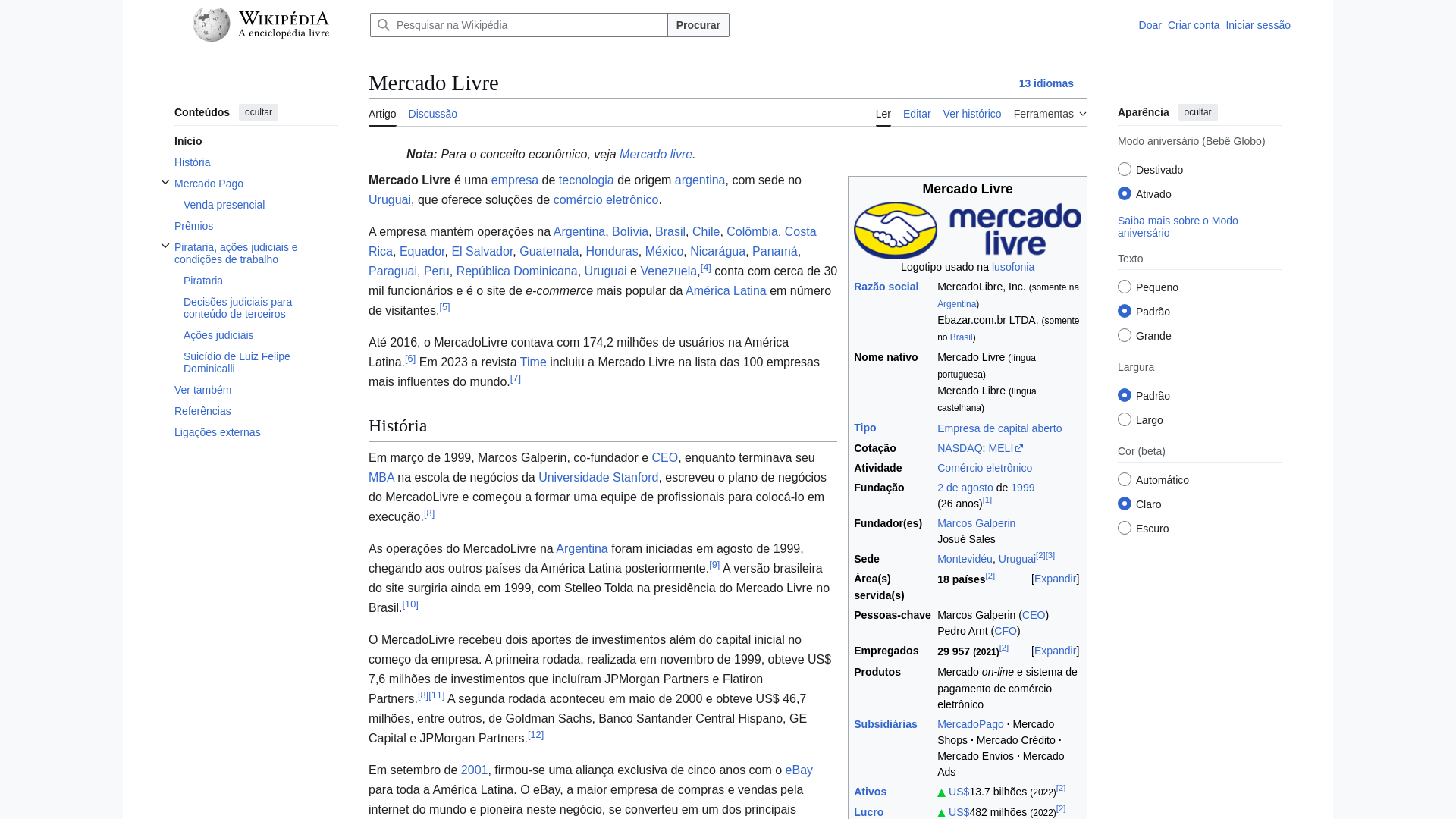This screenshot has width=1456, height=819.
Task: Click the Procurar search button
Action: click(698, 25)
